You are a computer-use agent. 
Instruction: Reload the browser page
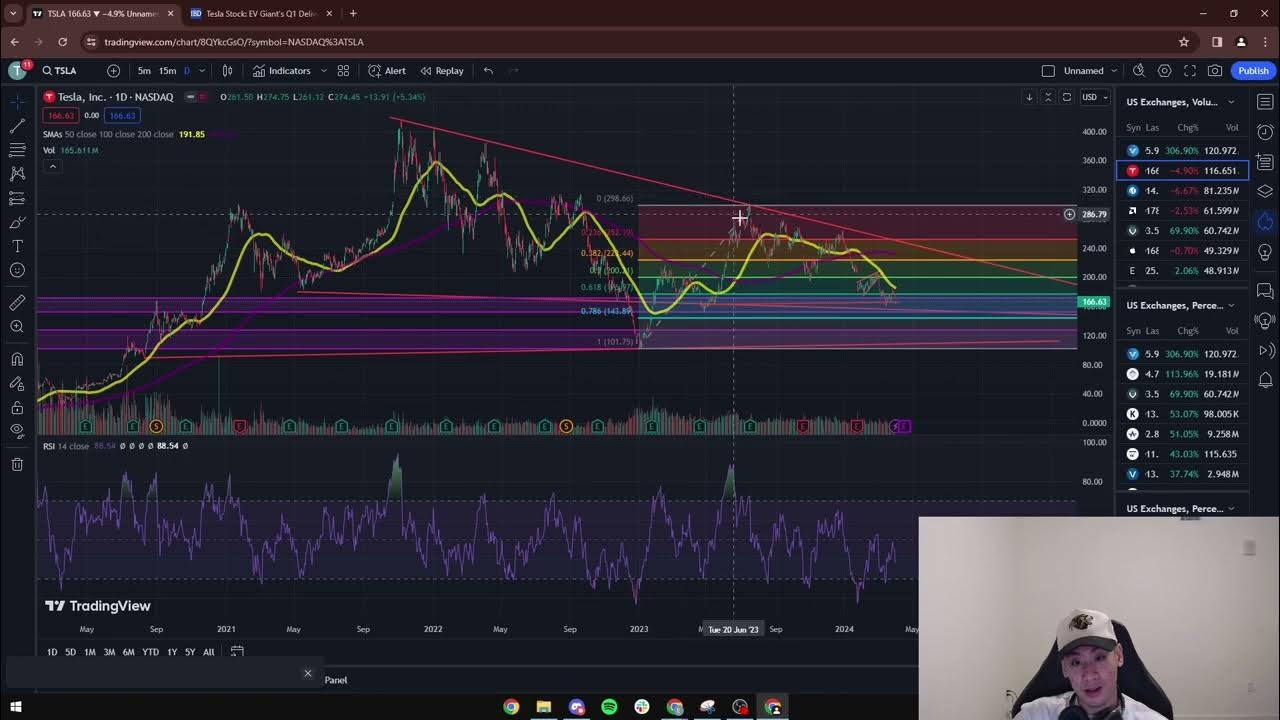(62, 42)
